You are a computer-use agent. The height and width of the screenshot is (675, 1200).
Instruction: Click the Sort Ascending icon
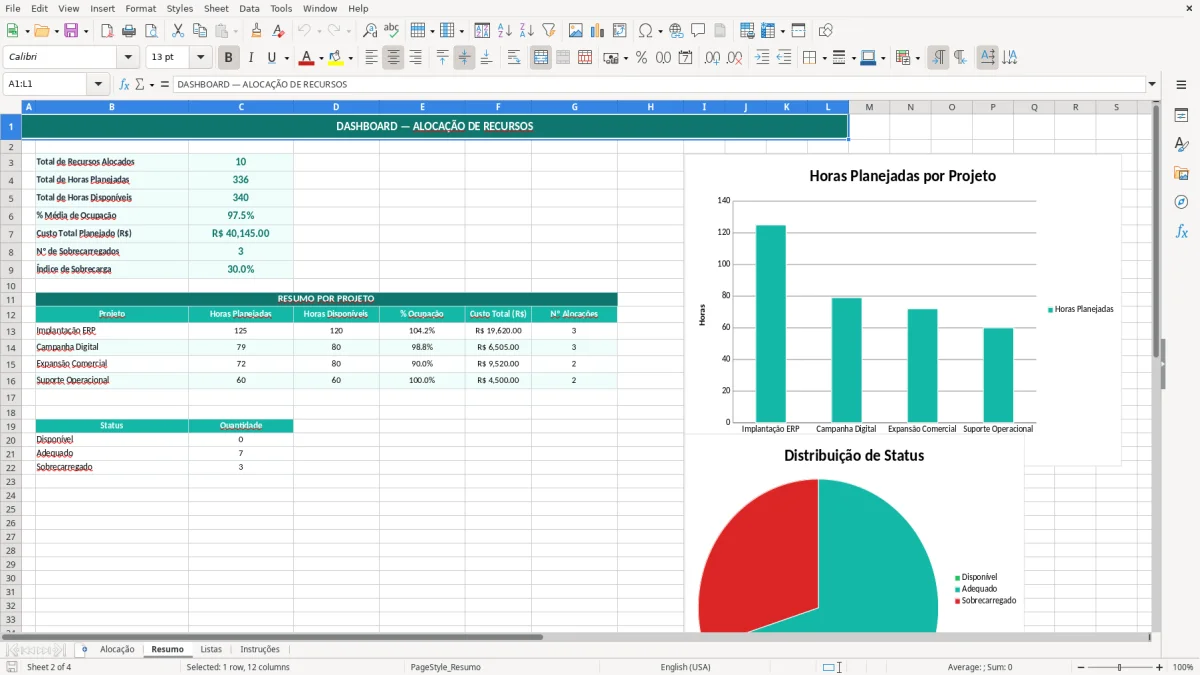[x=505, y=31]
